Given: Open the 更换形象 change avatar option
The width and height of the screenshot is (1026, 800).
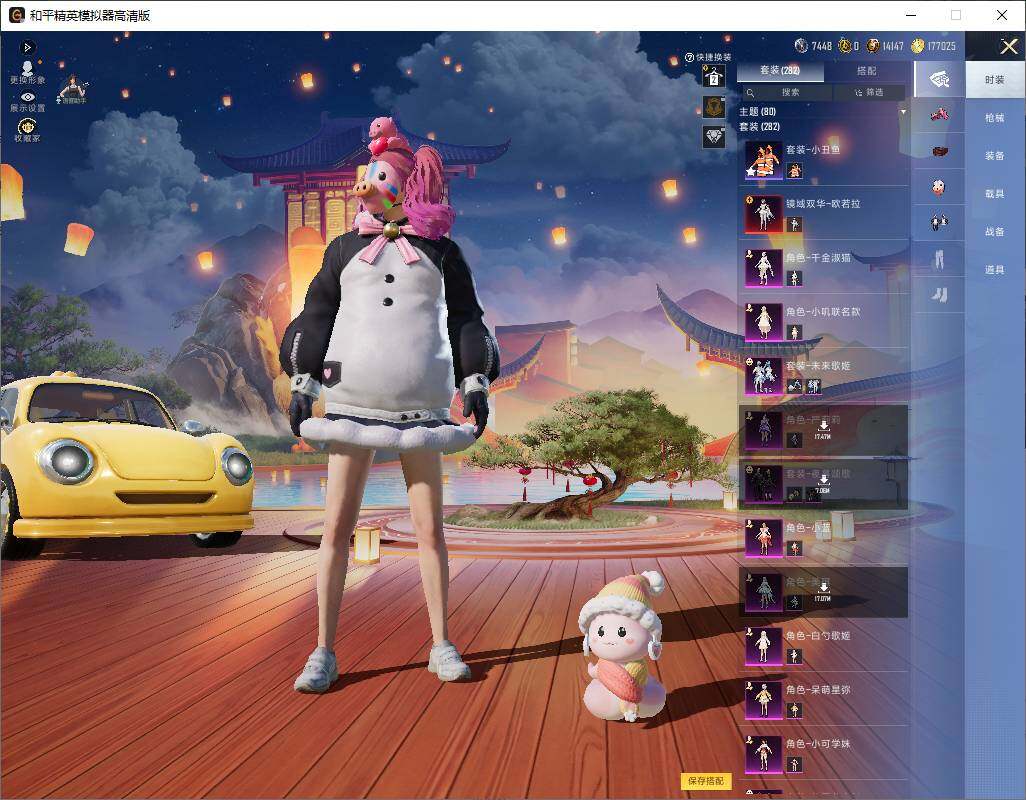Looking at the screenshot, I should 27,73.
